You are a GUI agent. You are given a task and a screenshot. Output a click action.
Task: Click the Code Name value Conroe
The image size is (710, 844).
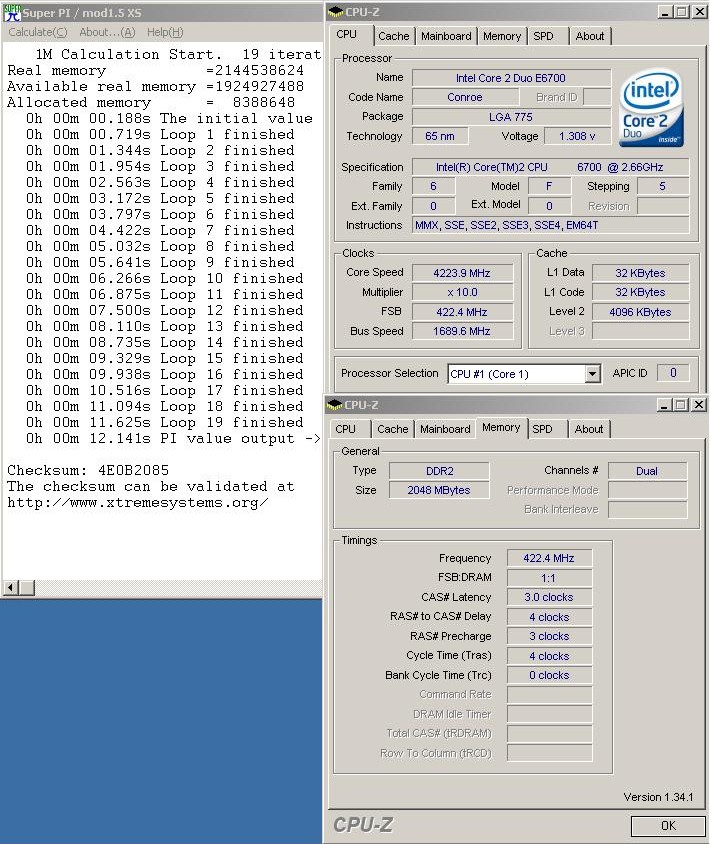[x=465, y=97]
